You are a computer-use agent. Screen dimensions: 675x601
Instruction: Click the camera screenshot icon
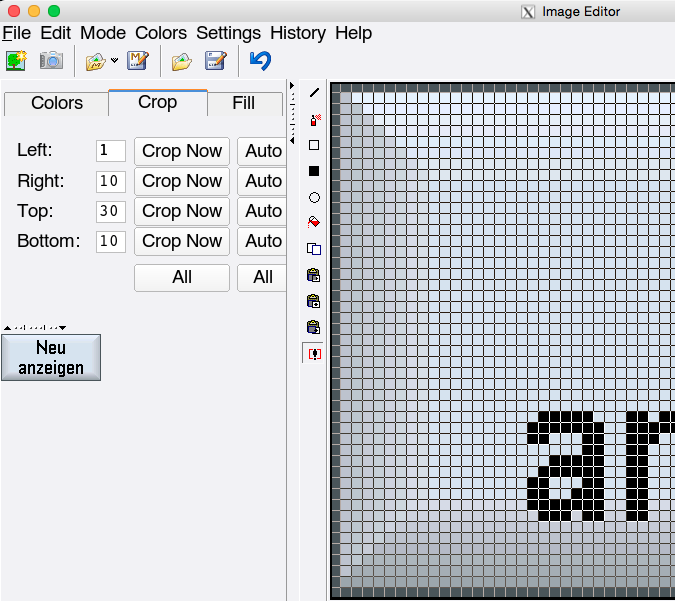coord(51,61)
